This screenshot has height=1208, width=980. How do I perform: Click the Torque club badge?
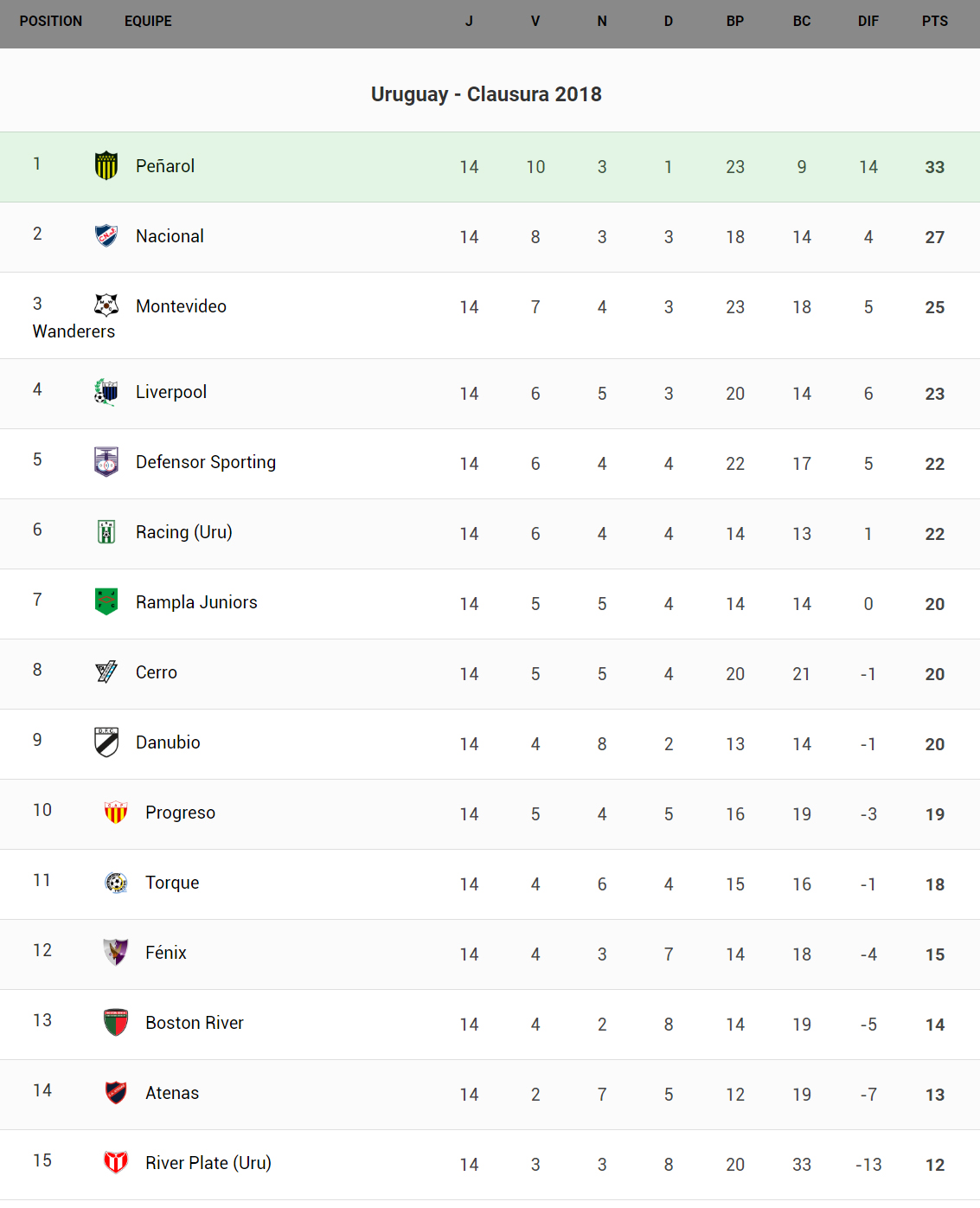pos(116,883)
